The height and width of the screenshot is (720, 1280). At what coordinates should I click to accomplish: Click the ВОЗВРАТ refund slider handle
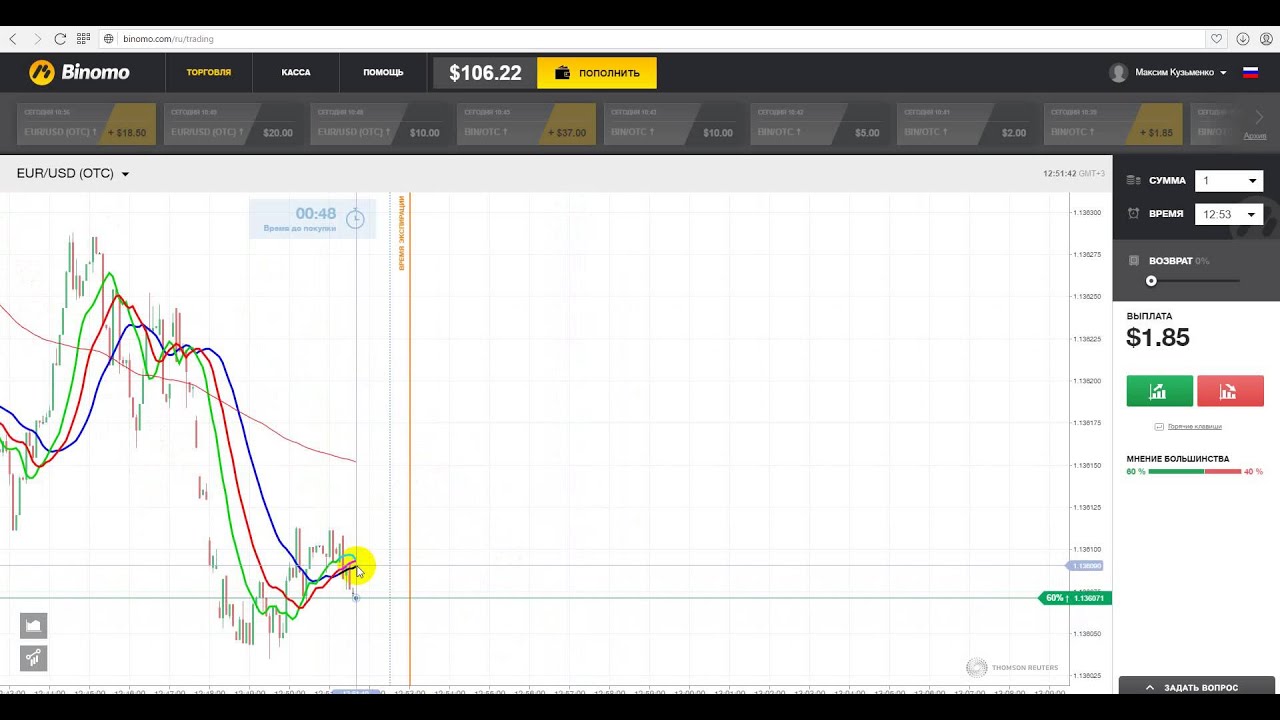coord(1151,281)
